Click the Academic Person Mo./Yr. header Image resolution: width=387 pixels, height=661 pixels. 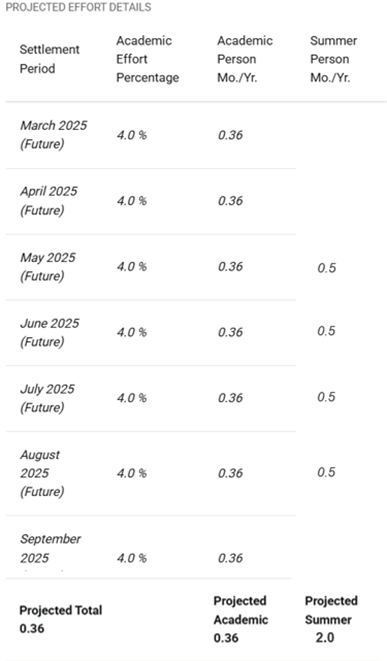(245, 59)
